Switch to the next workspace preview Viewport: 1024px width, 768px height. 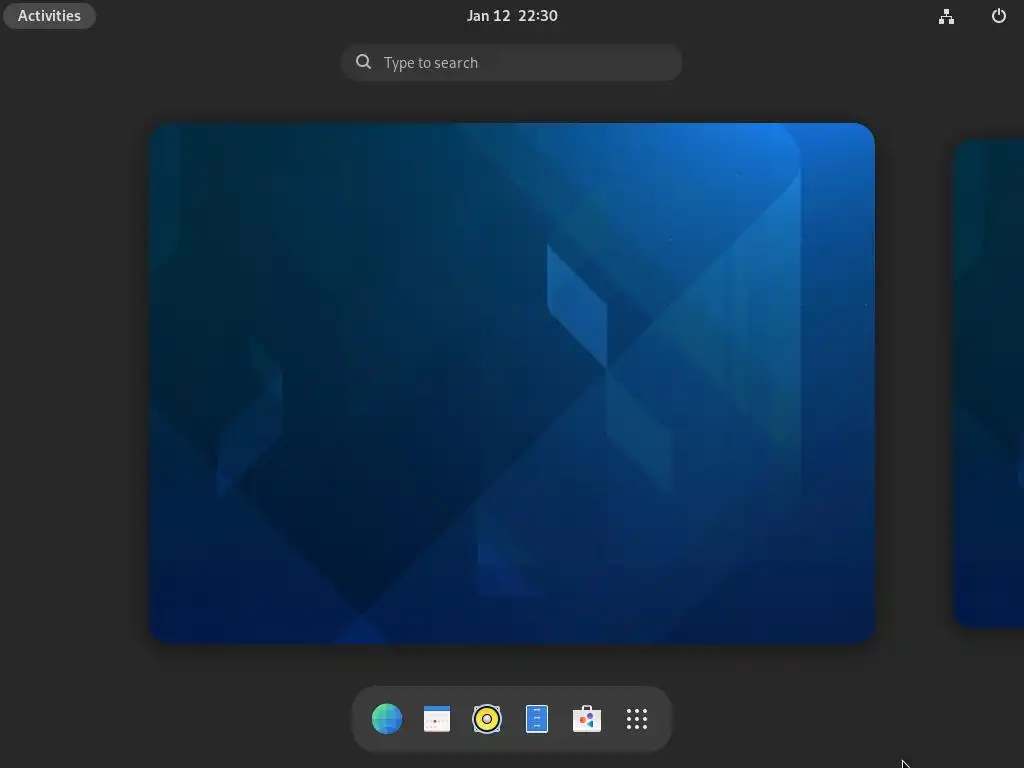(989, 383)
